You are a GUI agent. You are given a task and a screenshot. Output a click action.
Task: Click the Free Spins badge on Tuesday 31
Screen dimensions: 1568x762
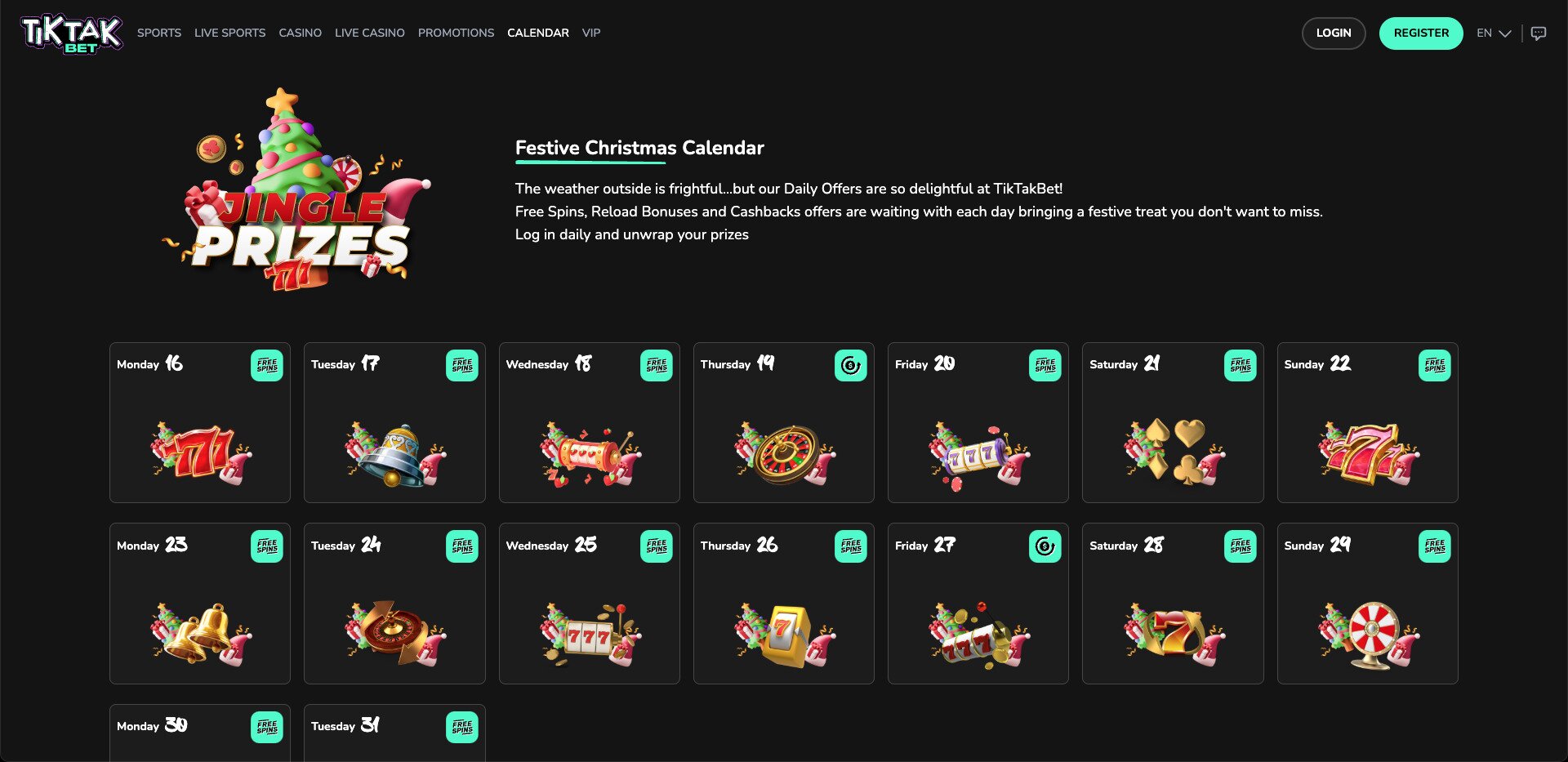point(461,727)
